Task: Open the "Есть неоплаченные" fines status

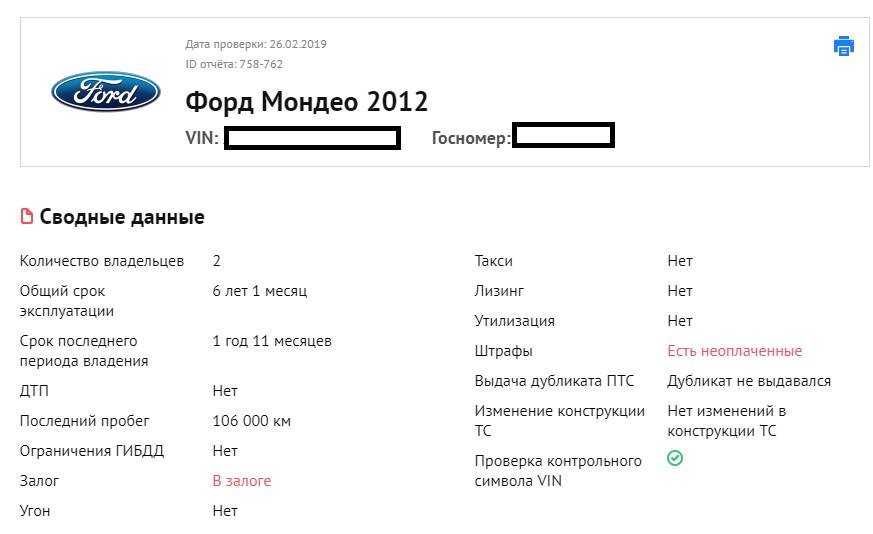Action: click(x=734, y=351)
